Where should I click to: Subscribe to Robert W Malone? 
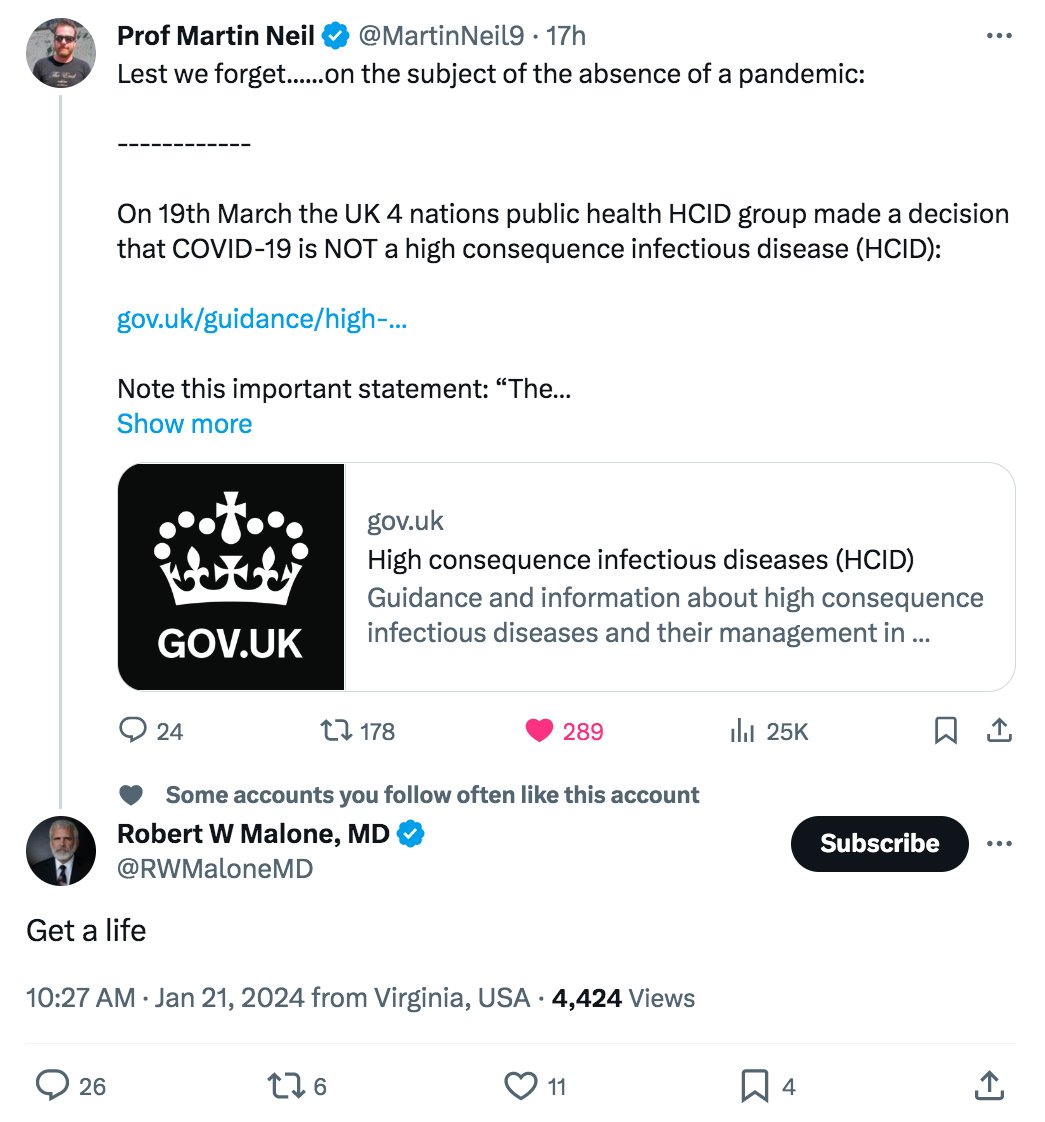(879, 844)
